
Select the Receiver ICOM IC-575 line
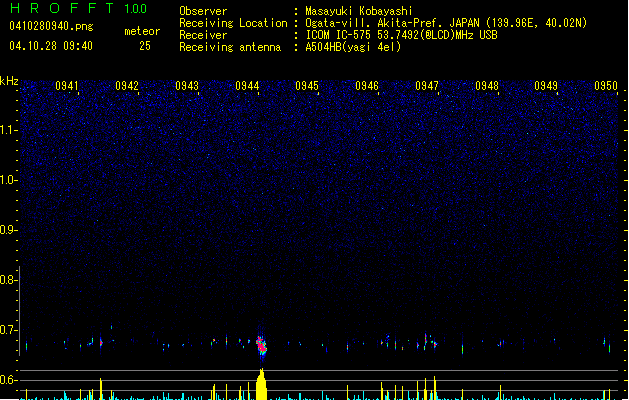click(x=401, y=35)
